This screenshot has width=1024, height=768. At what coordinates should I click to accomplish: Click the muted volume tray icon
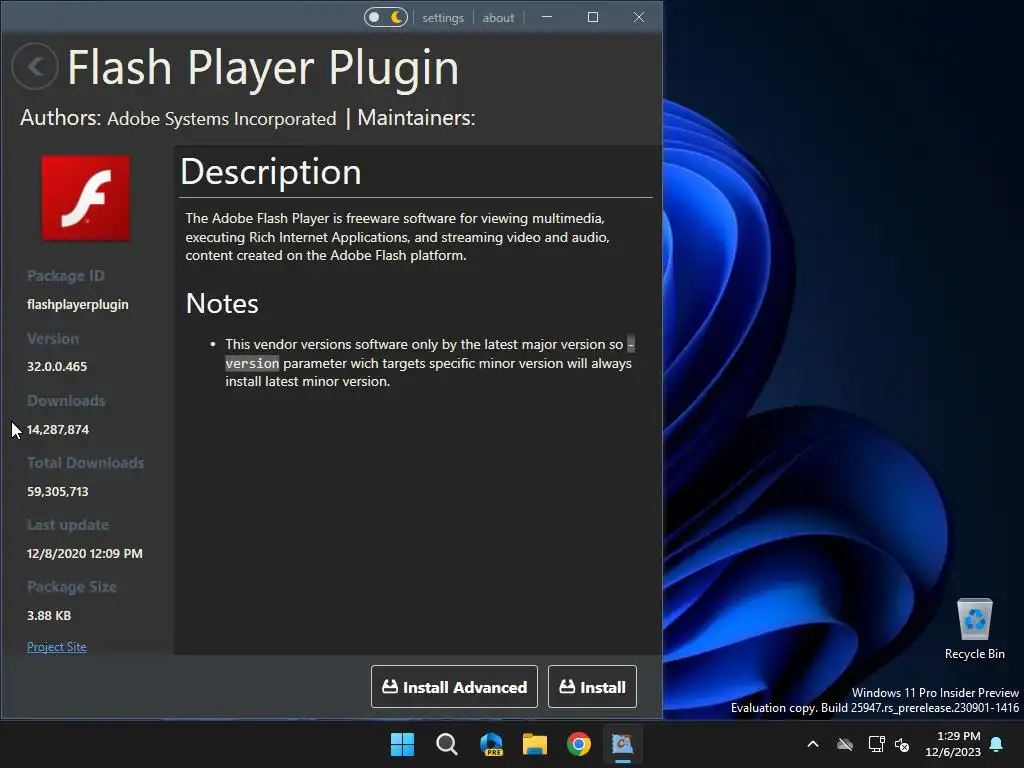click(902, 744)
